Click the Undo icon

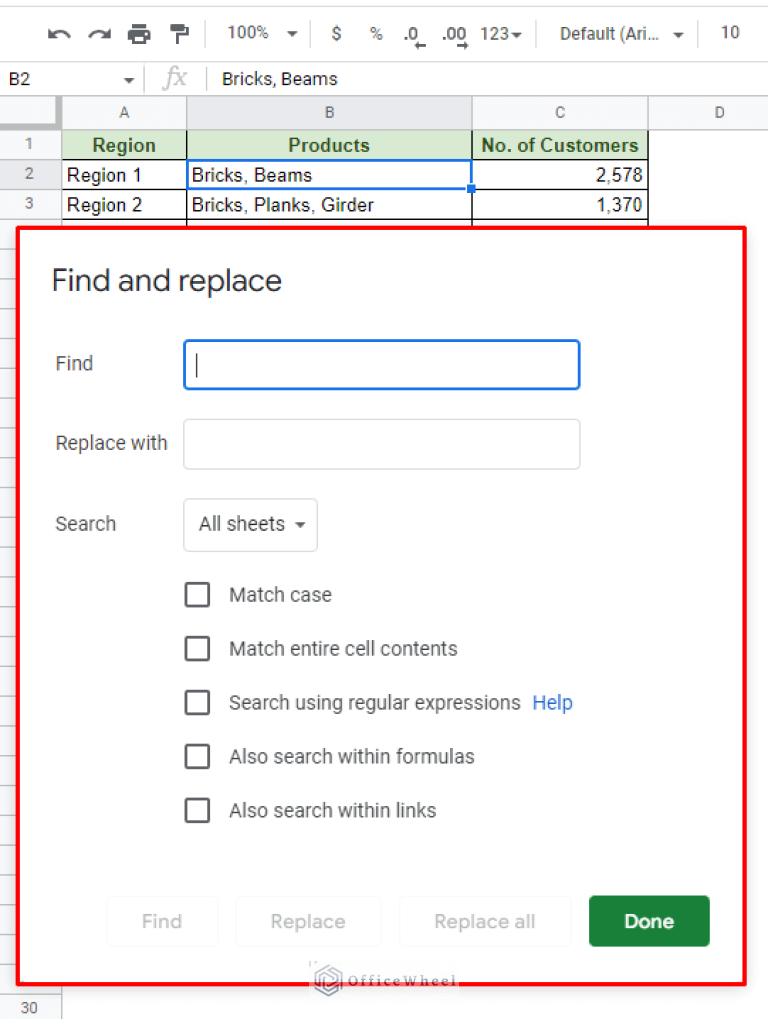(59, 33)
